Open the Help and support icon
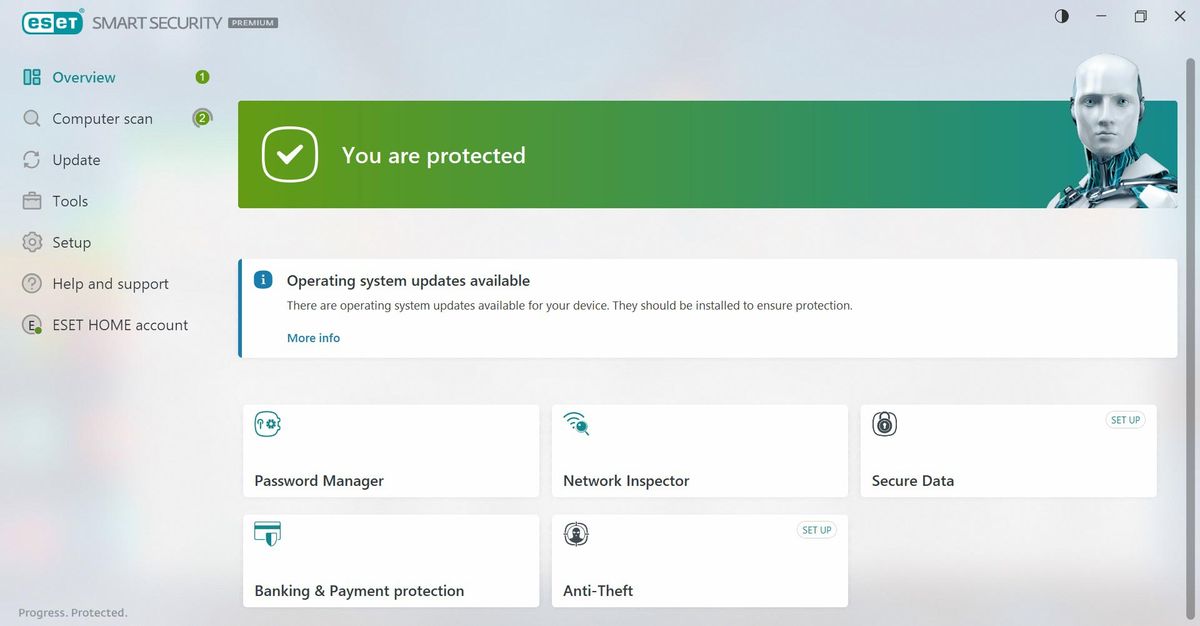This screenshot has height=626, width=1200. click(x=31, y=283)
